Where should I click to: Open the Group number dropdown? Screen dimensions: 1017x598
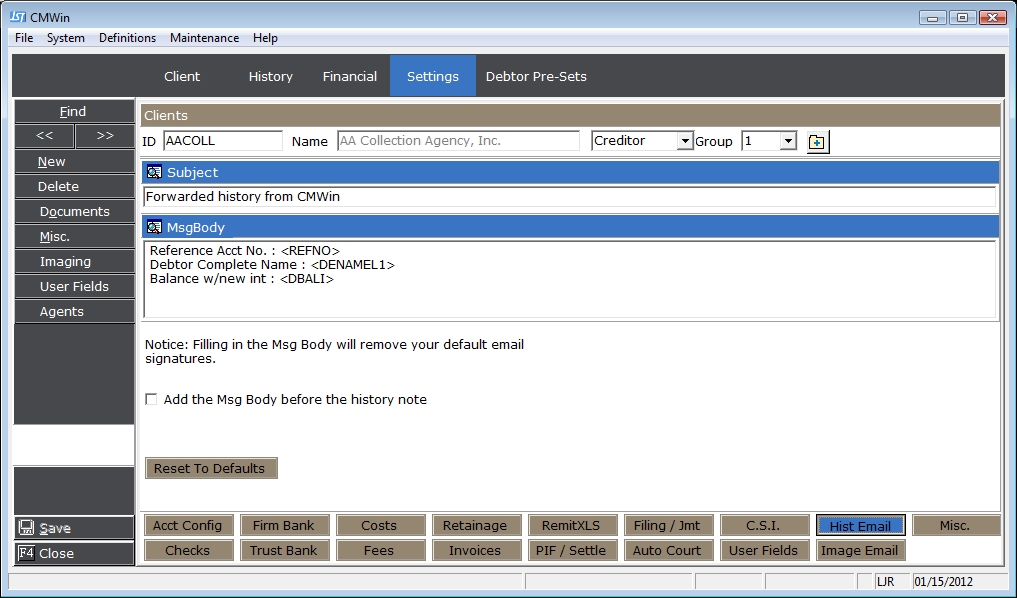(788, 142)
